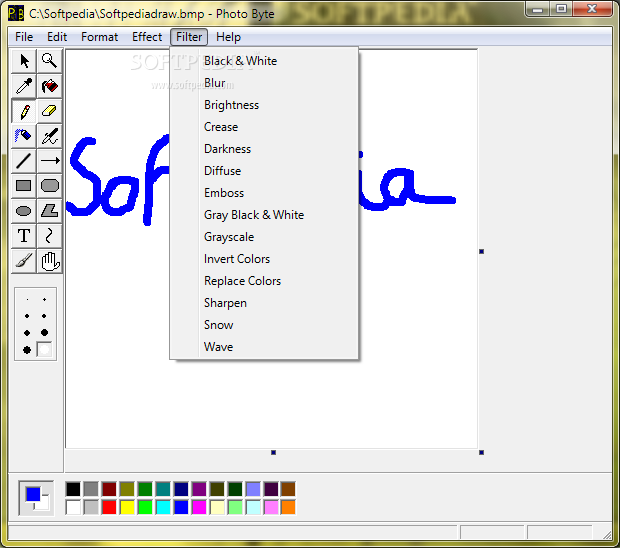Pick the brown color swatch
This screenshot has height=548, width=620.
point(288,489)
